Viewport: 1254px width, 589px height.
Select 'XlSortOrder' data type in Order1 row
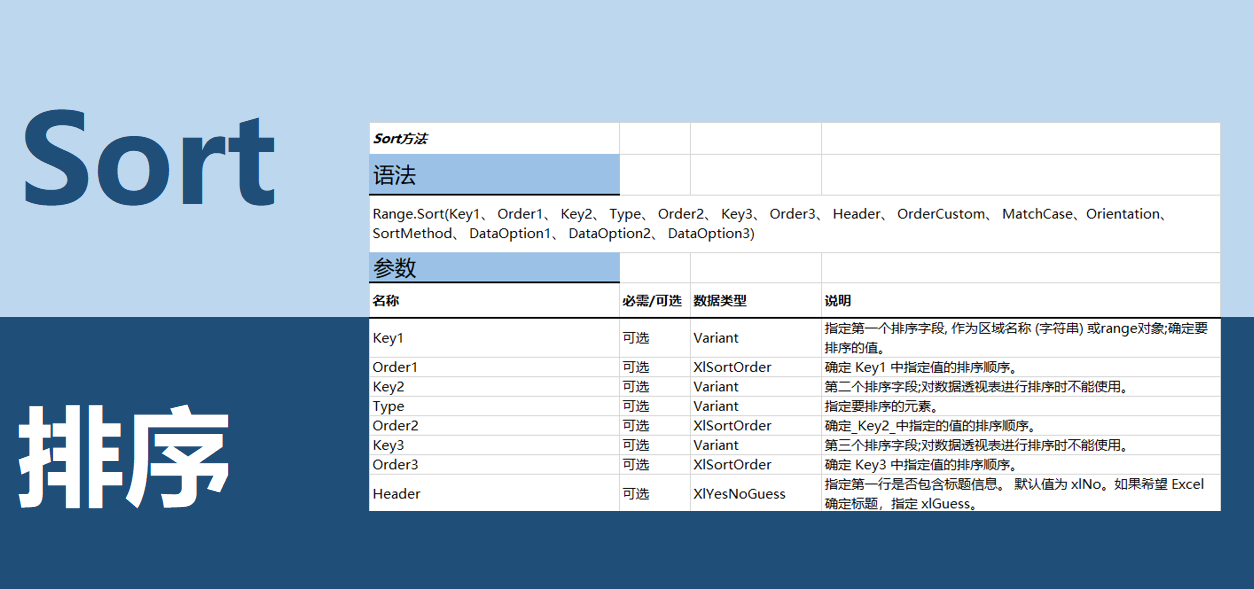(756, 367)
